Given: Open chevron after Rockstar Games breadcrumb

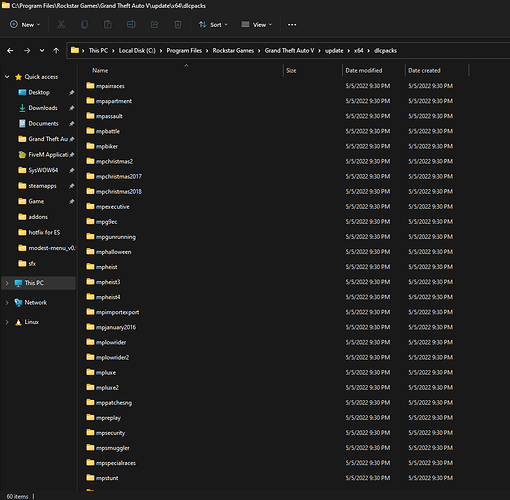Looking at the screenshot, I should click(x=259, y=51).
